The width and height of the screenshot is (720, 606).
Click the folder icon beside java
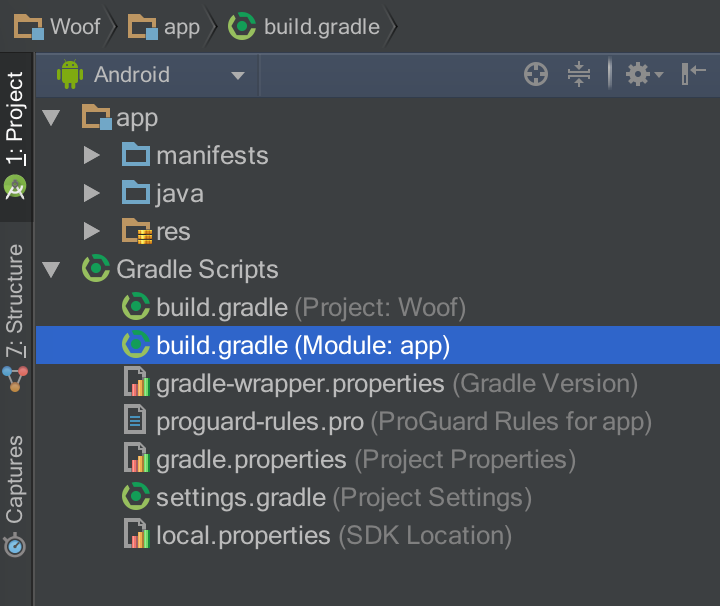pyautogui.click(x=136, y=192)
